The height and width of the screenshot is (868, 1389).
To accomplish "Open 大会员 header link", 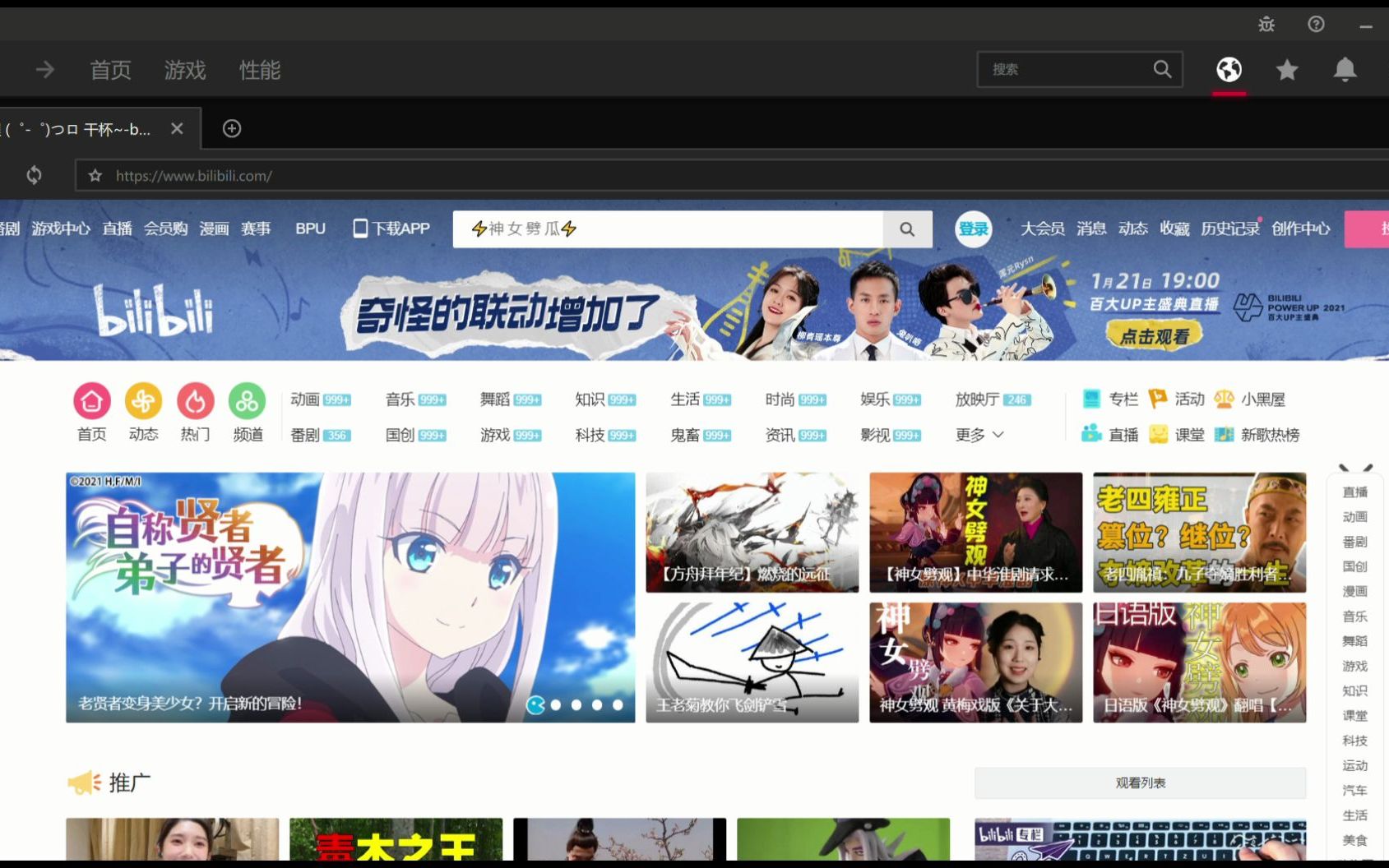I will (1043, 229).
